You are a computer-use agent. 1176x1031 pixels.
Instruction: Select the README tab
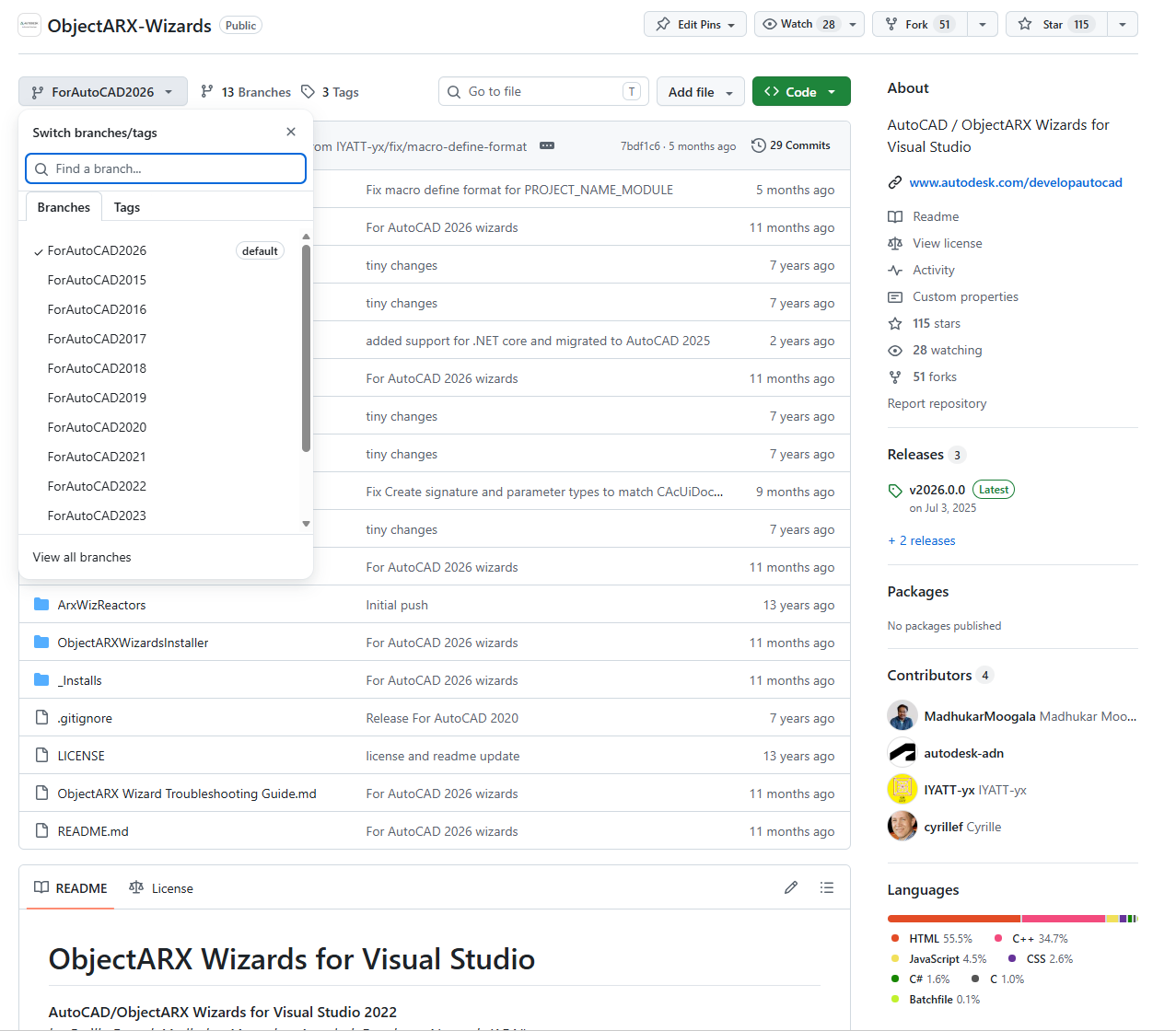point(71,888)
